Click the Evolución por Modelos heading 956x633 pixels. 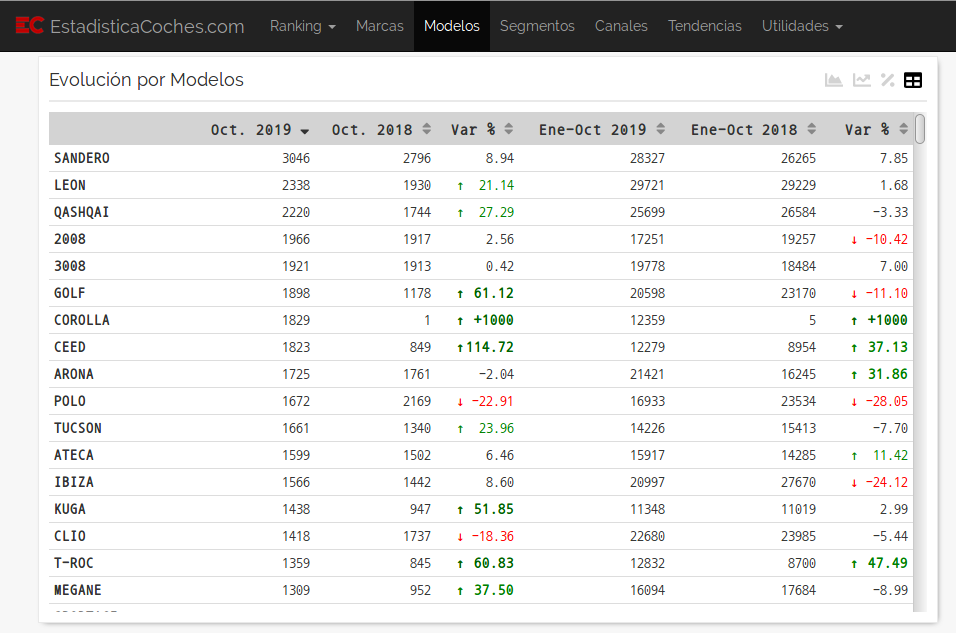pos(146,80)
